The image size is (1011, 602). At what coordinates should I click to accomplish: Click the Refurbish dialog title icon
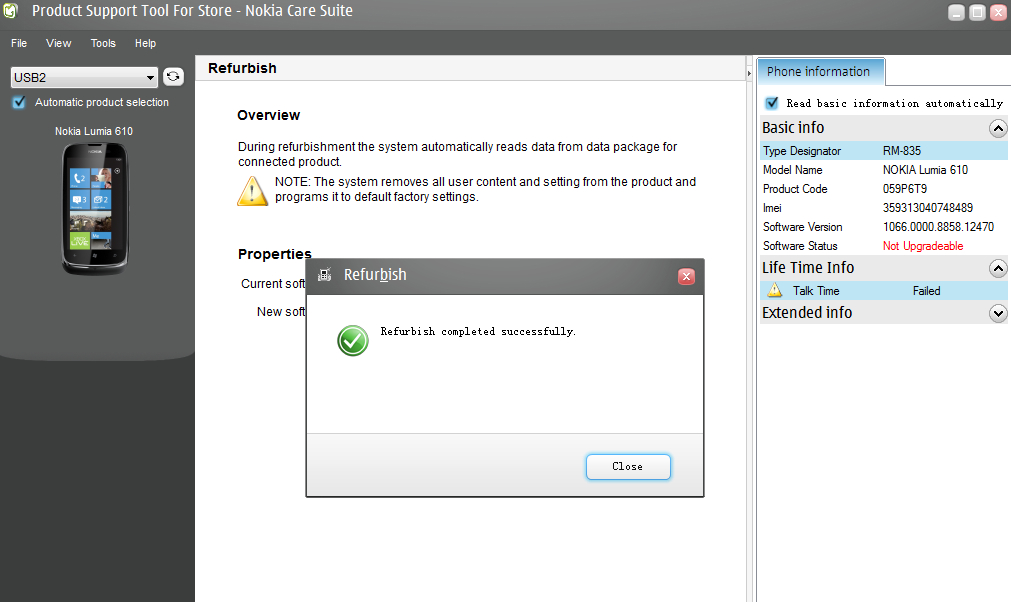click(324, 275)
